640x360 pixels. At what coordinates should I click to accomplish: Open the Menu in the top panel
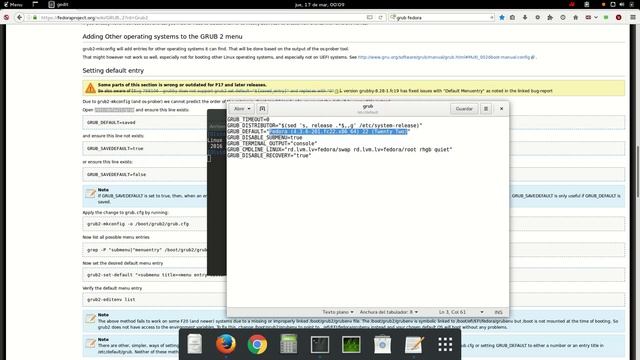(13, 4)
